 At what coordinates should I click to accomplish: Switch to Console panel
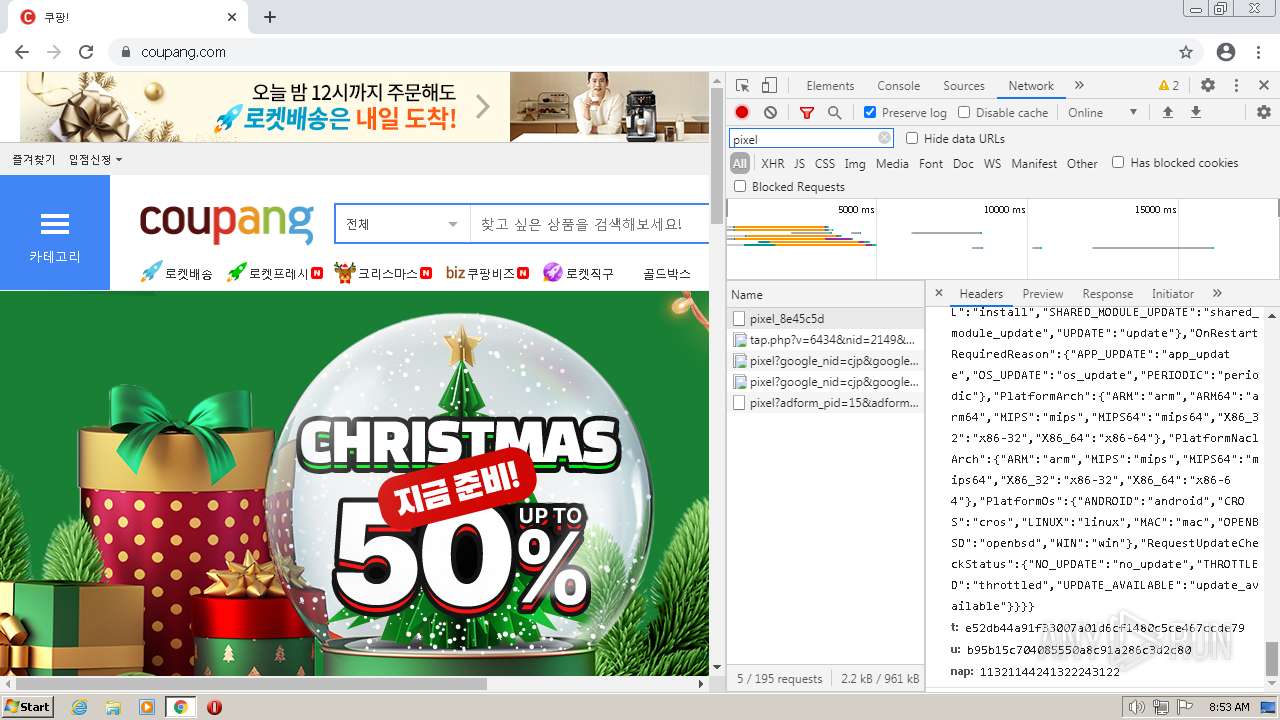pos(898,86)
